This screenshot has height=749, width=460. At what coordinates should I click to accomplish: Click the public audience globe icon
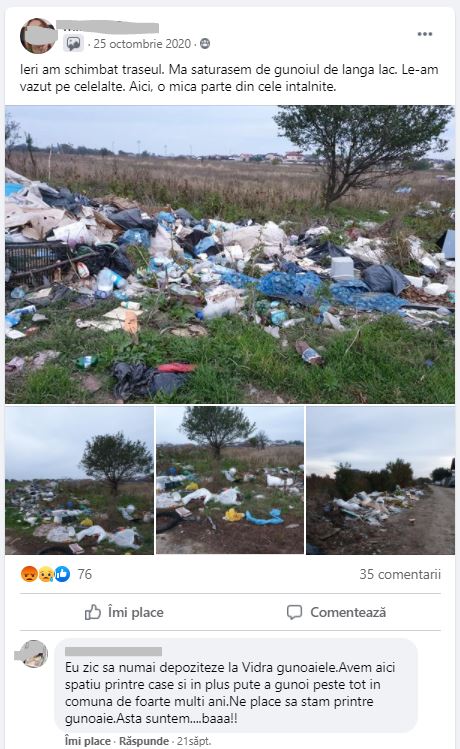[205, 43]
